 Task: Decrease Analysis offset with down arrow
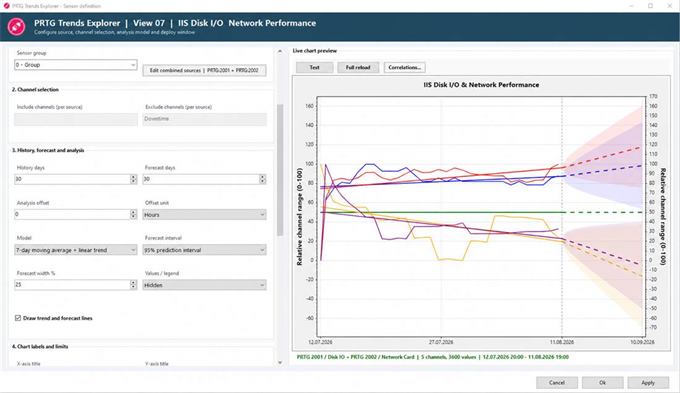coord(134,217)
